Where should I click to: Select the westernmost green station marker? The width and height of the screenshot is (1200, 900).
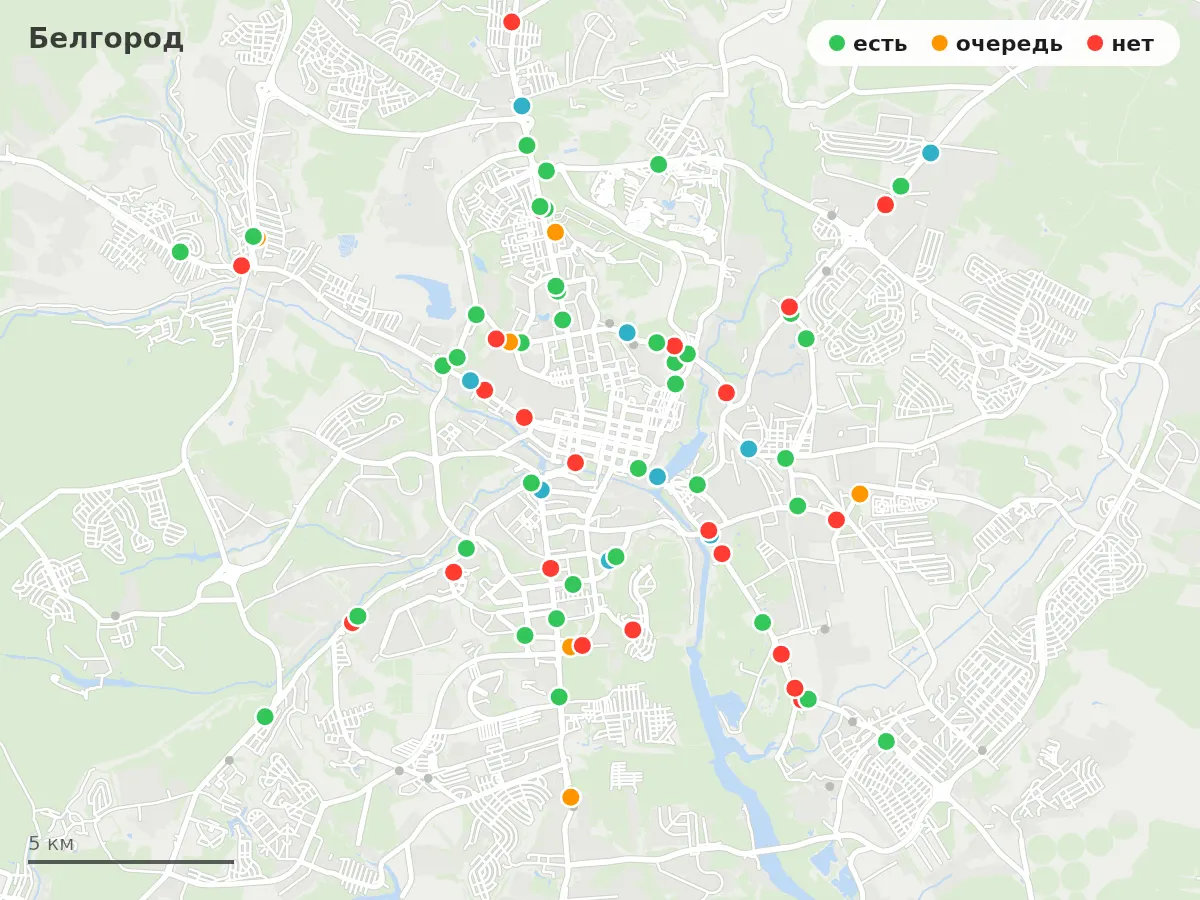(180, 252)
